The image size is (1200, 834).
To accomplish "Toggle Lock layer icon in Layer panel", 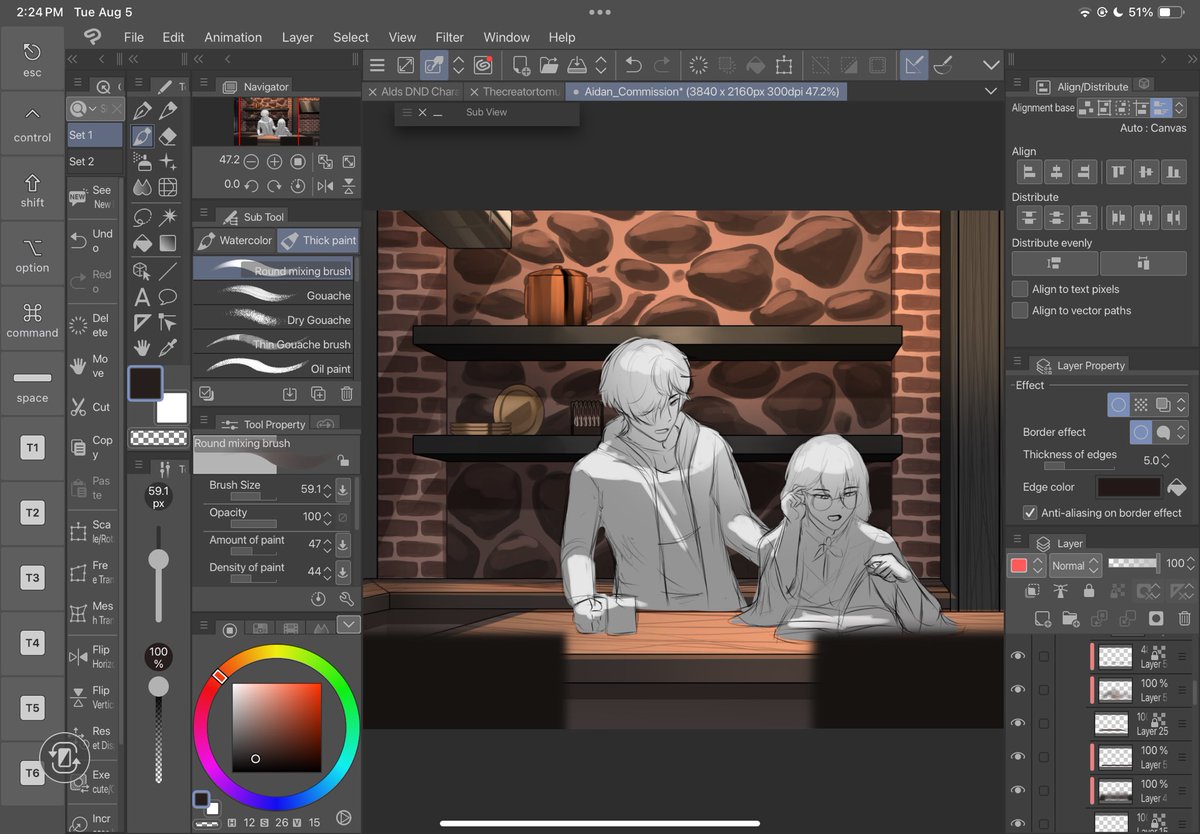I will tap(1089, 591).
